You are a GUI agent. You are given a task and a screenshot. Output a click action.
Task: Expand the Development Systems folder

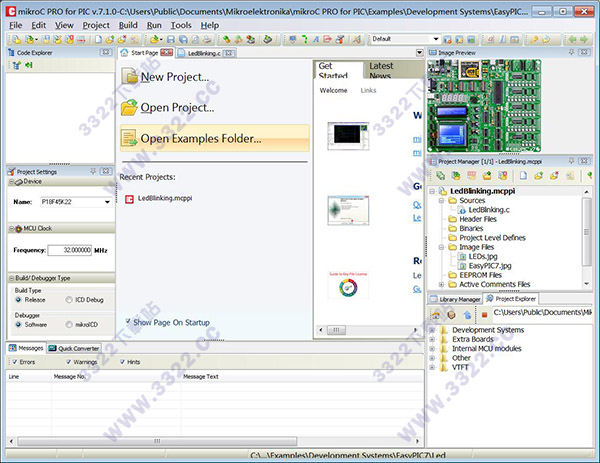point(432,330)
